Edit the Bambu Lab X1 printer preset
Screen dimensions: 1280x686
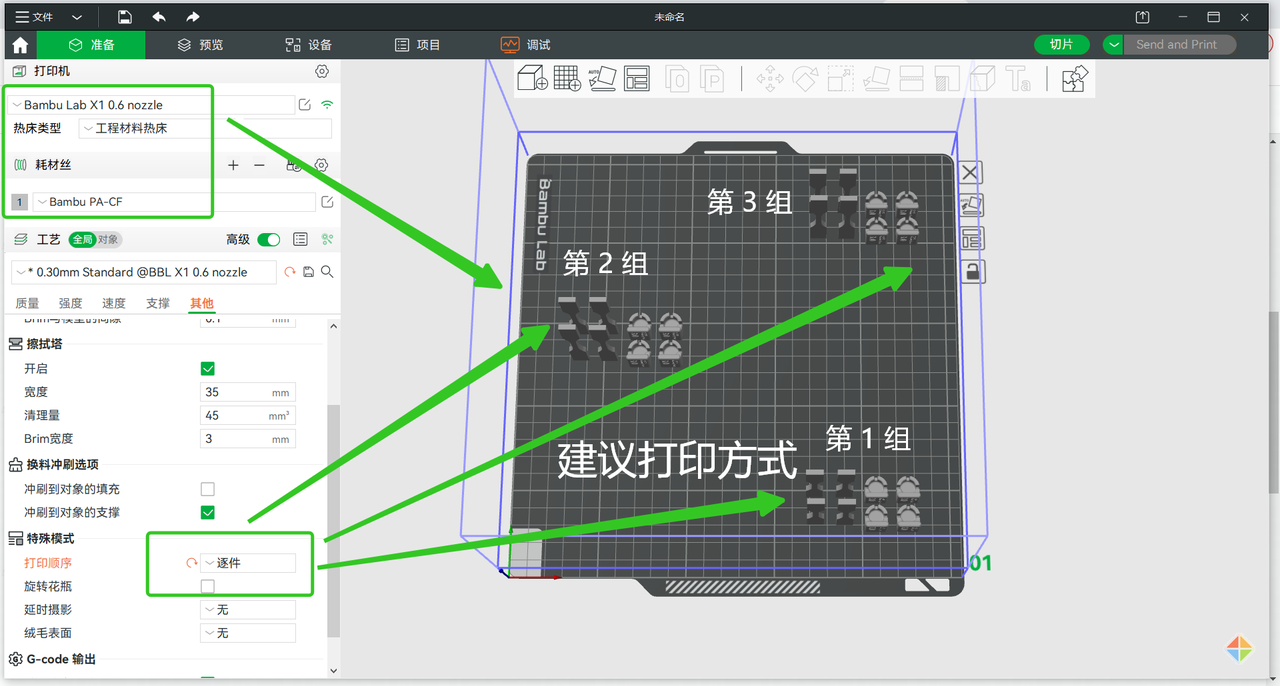click(x=305, y=105)
